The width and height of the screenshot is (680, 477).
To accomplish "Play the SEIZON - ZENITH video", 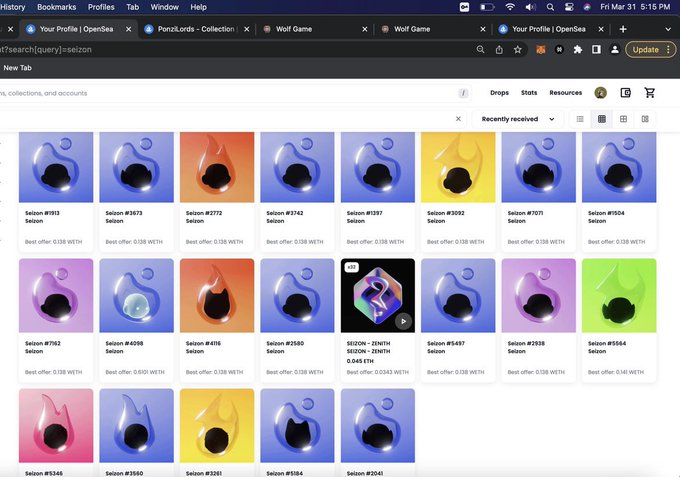I will [403, 321].
